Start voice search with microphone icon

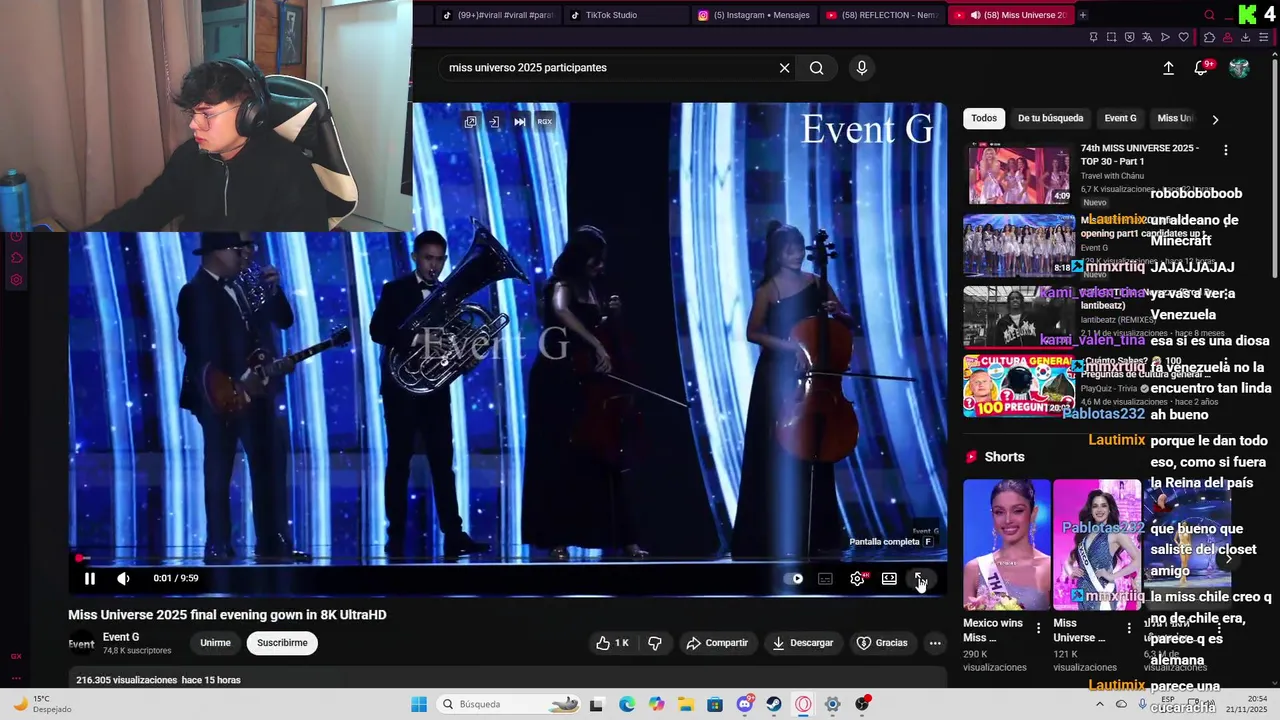pyautogui.click(x=862, y=68)
